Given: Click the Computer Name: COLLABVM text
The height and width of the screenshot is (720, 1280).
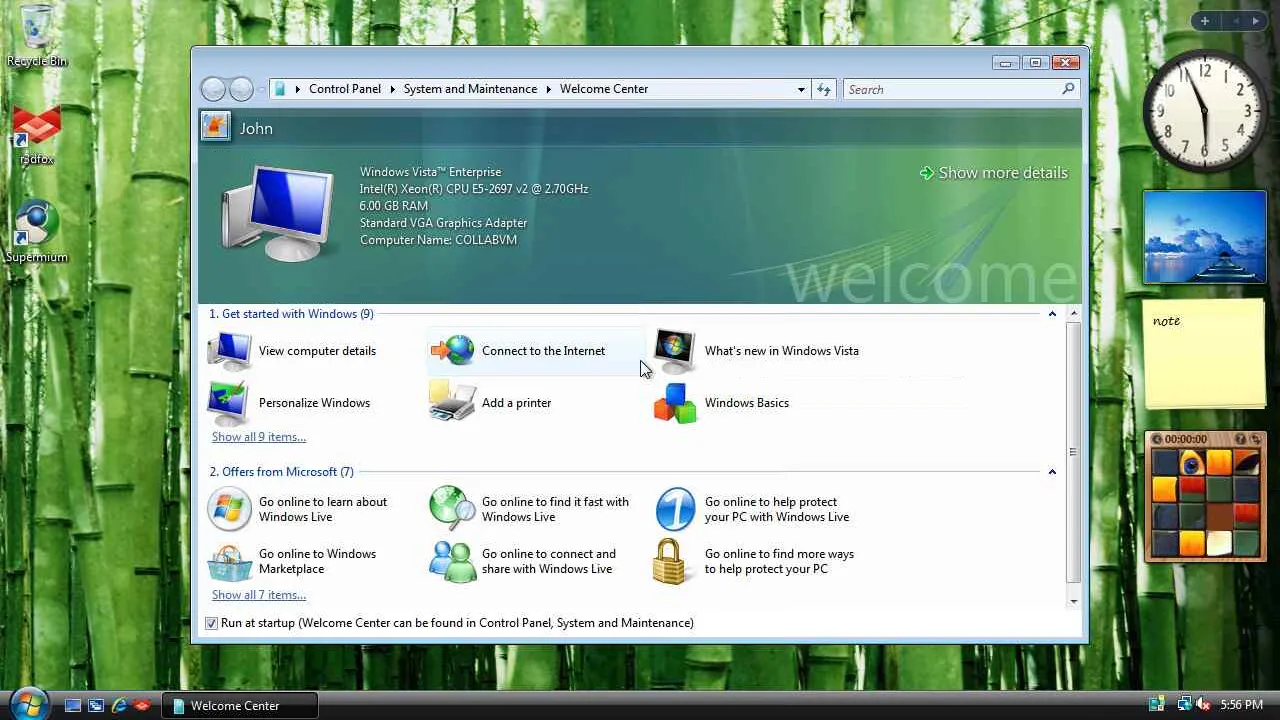Looking at the screenshot, I should (438, 240).
